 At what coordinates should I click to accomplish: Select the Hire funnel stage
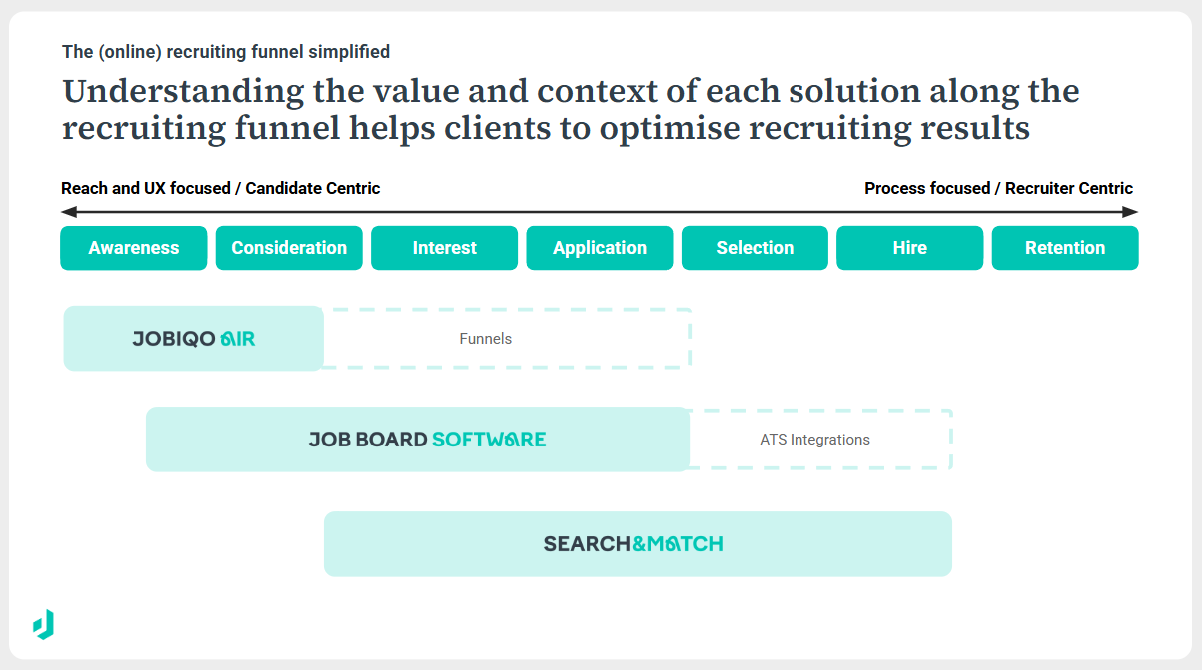[x=909, y=248]
